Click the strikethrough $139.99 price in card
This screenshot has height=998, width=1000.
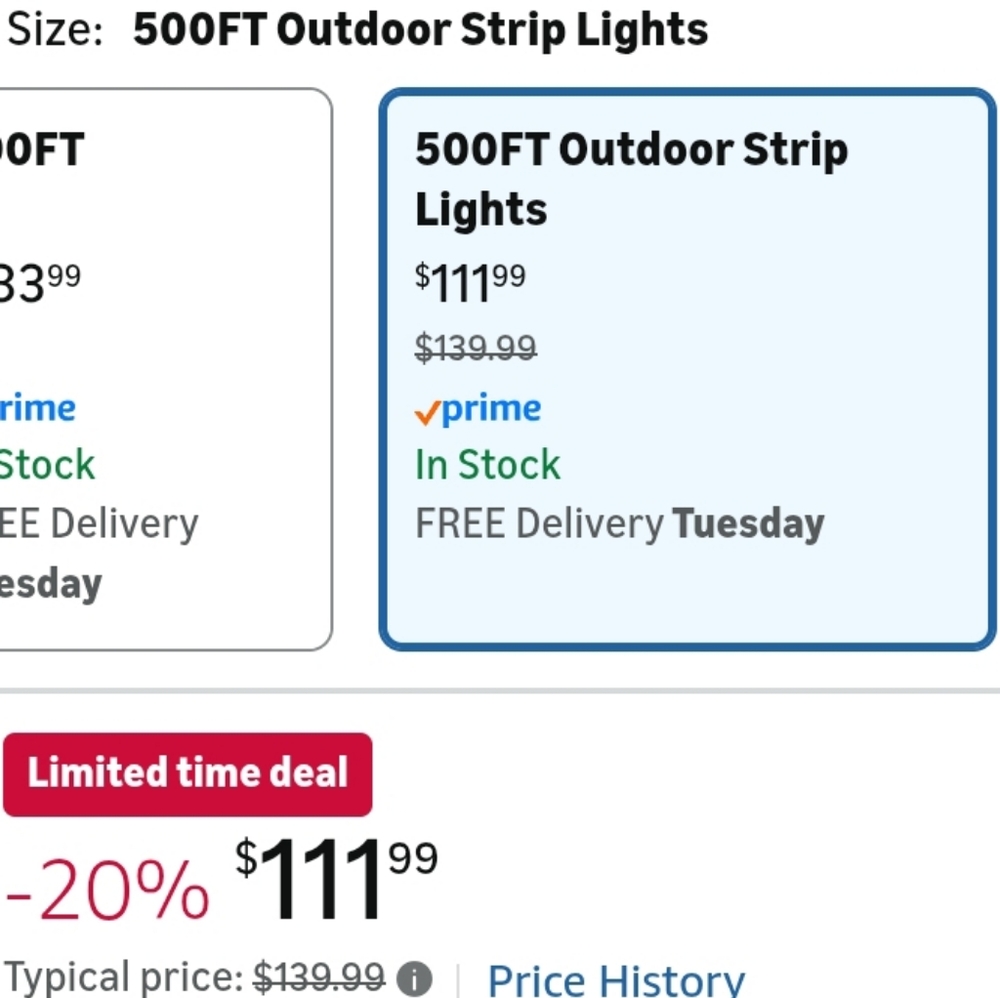[x=475, y=348]
